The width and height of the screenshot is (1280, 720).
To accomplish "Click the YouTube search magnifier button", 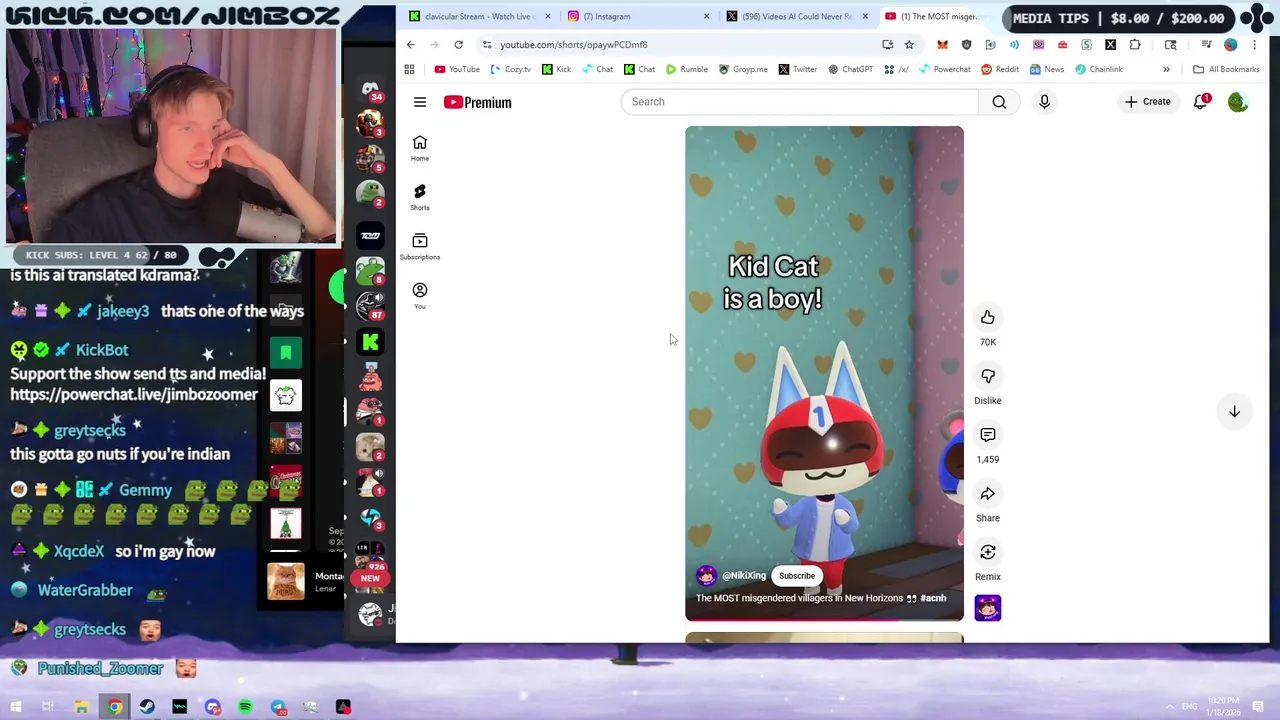I will [x=999, y=101].
